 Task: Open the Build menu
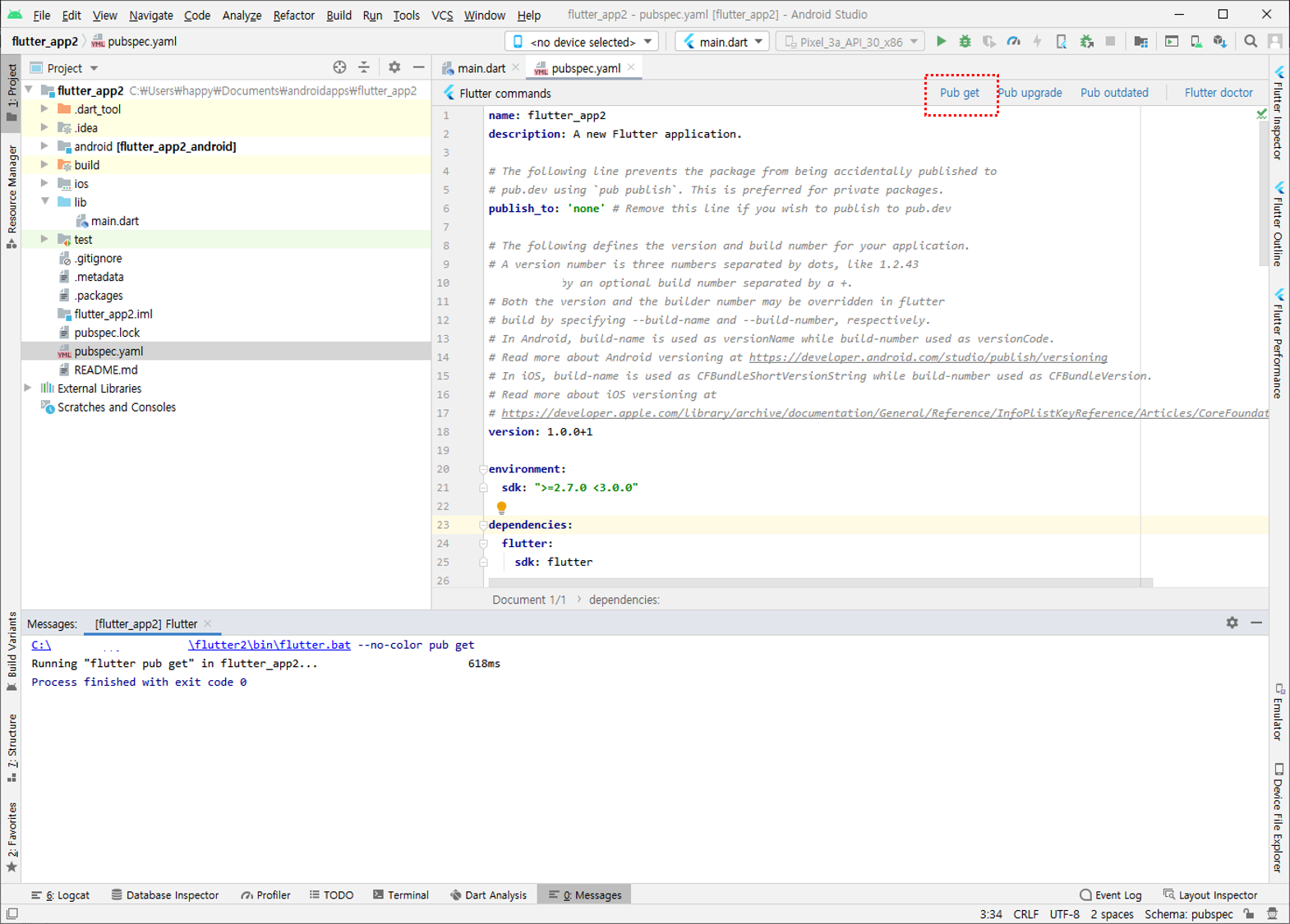tap(339, 15)
